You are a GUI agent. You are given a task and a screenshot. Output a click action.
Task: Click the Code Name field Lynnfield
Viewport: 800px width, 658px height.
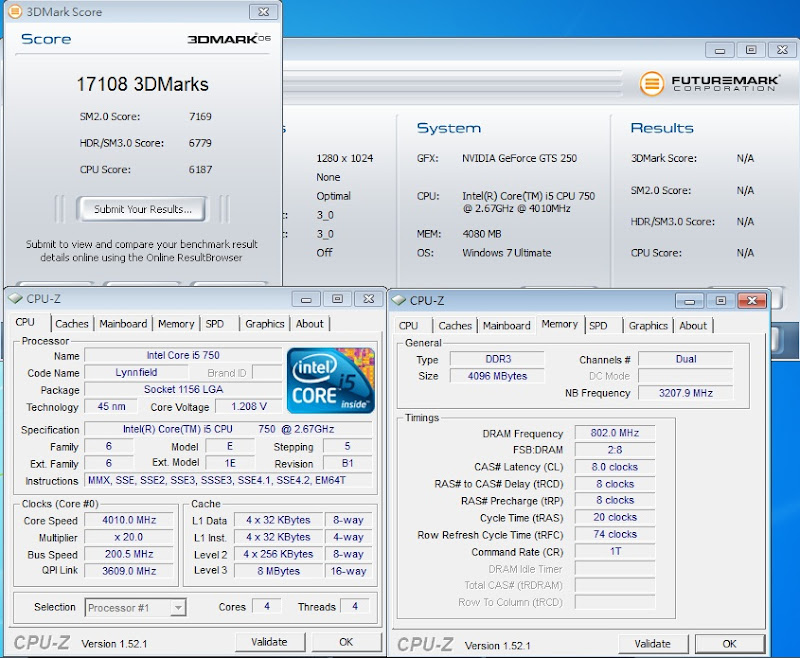pos(136,373)
